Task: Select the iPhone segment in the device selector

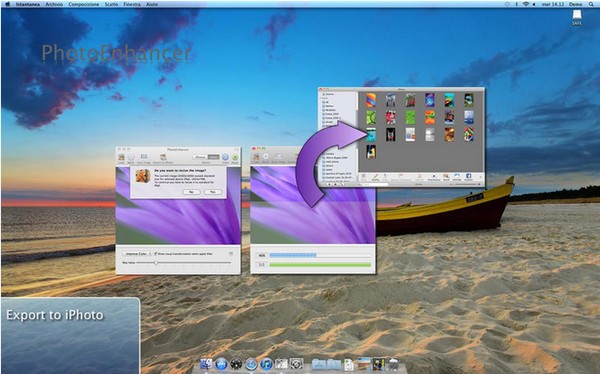Action: click(200, 157)
